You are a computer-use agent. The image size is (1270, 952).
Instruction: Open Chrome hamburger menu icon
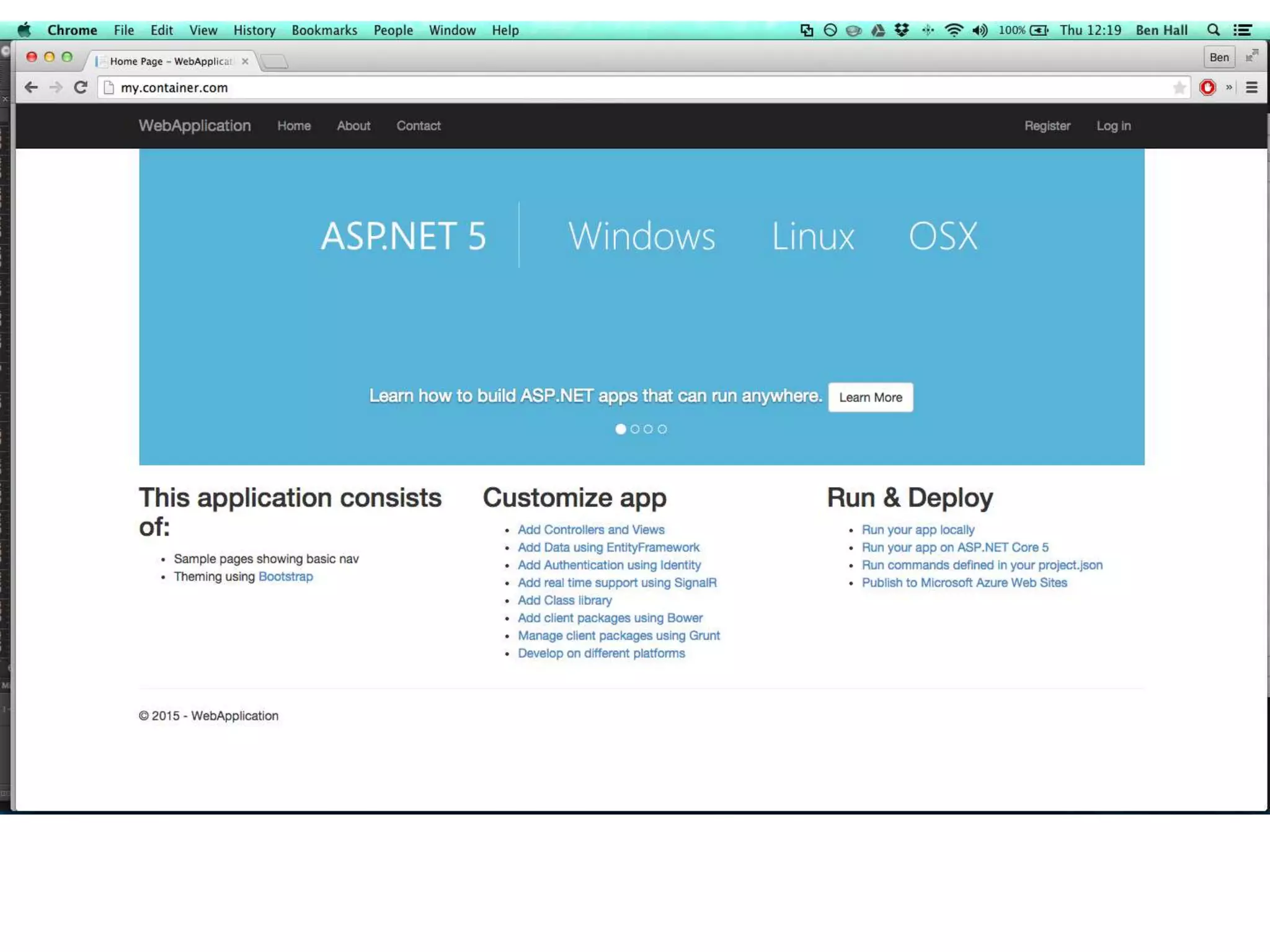(1251, 87)
